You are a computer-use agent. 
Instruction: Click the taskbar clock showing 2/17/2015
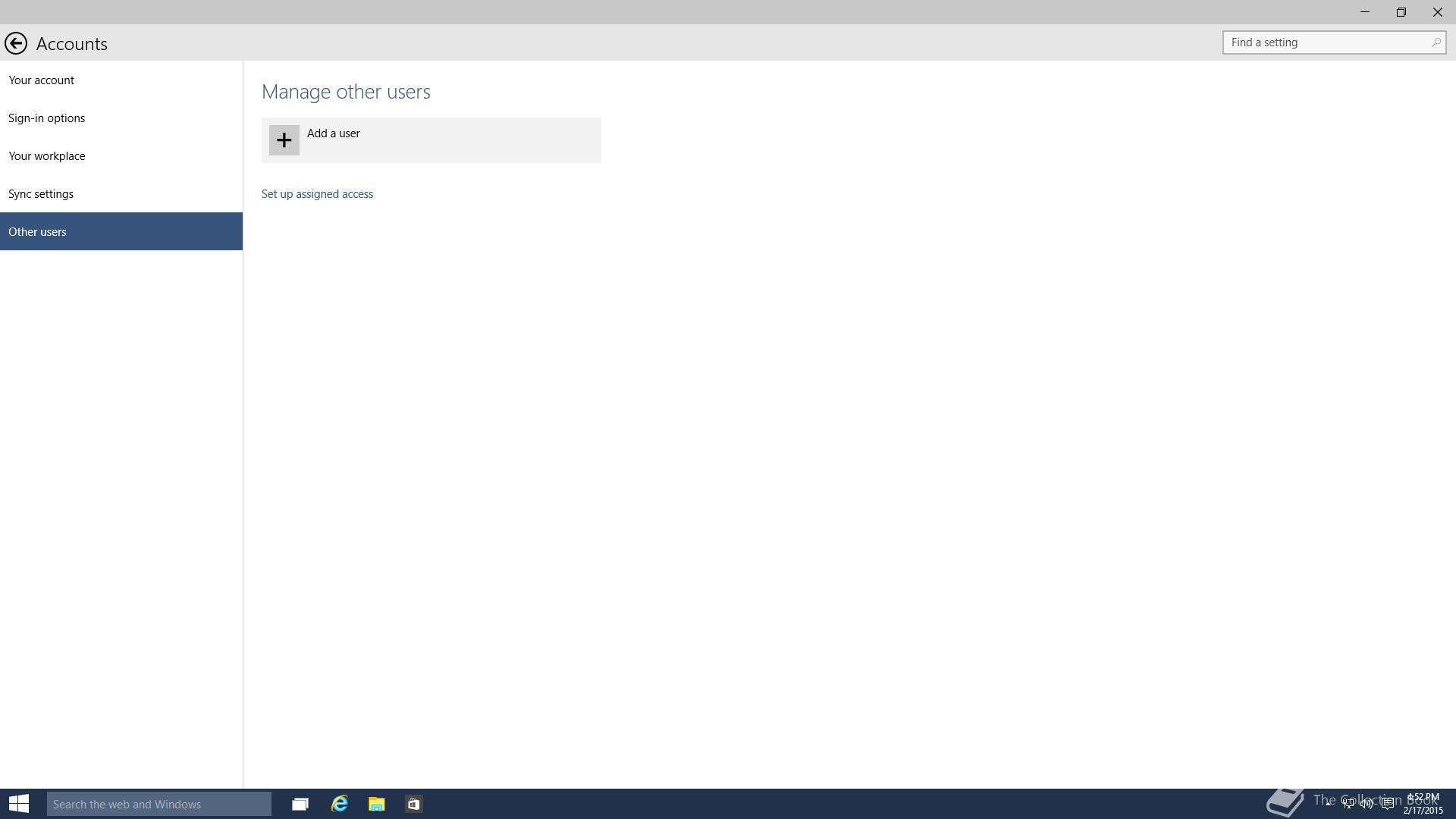[1423, 804]
